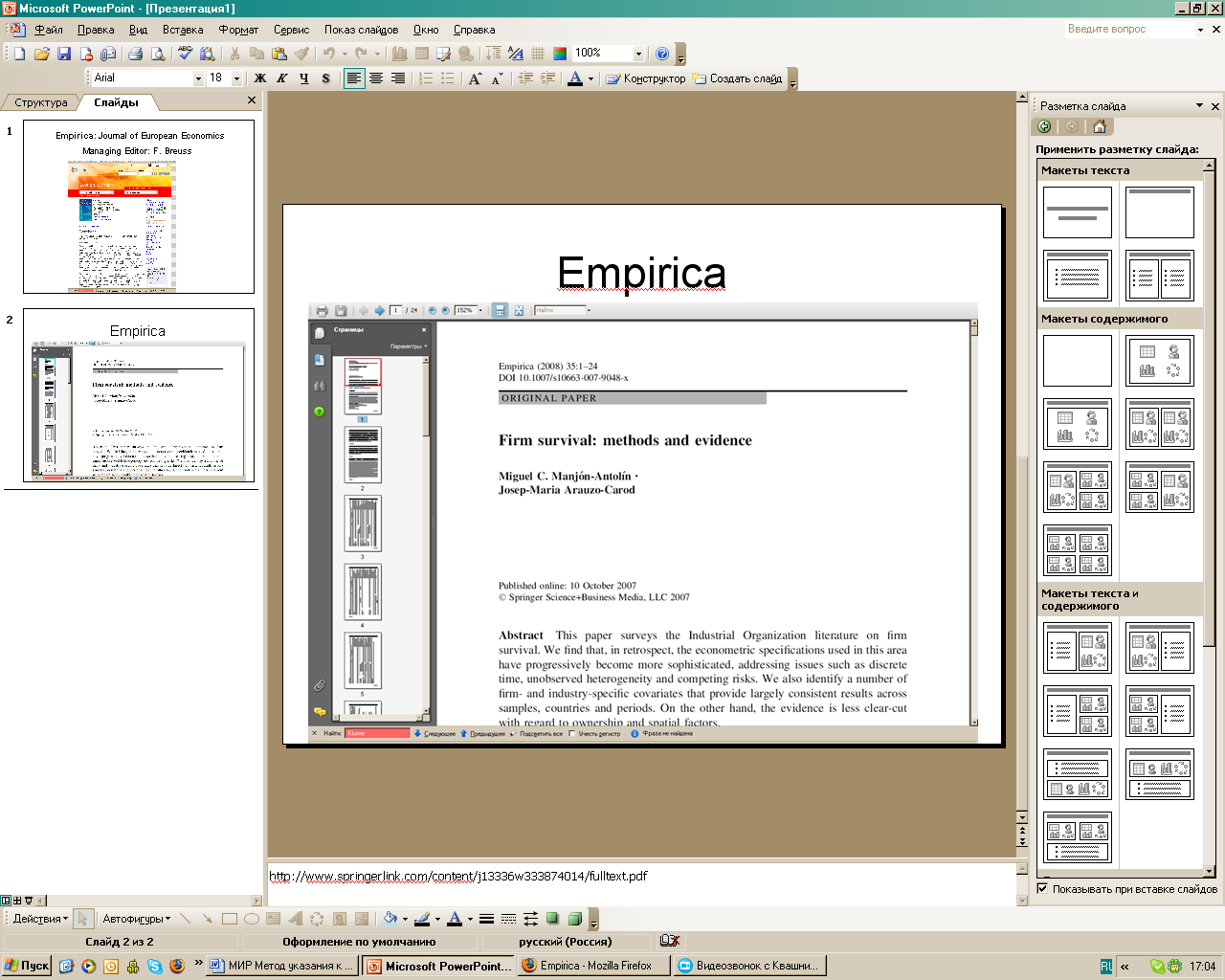
Task: Open the Показ слайдов menu
Action: tap(361, 30)
